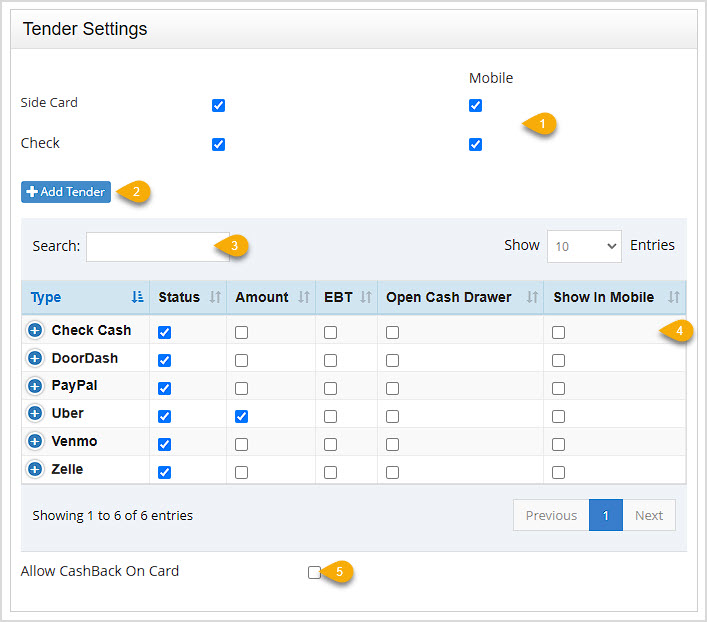This screenshot has width=707, height=622.
Task: Expand the Zelle row plus icon
Action: [x=35, y=469]
